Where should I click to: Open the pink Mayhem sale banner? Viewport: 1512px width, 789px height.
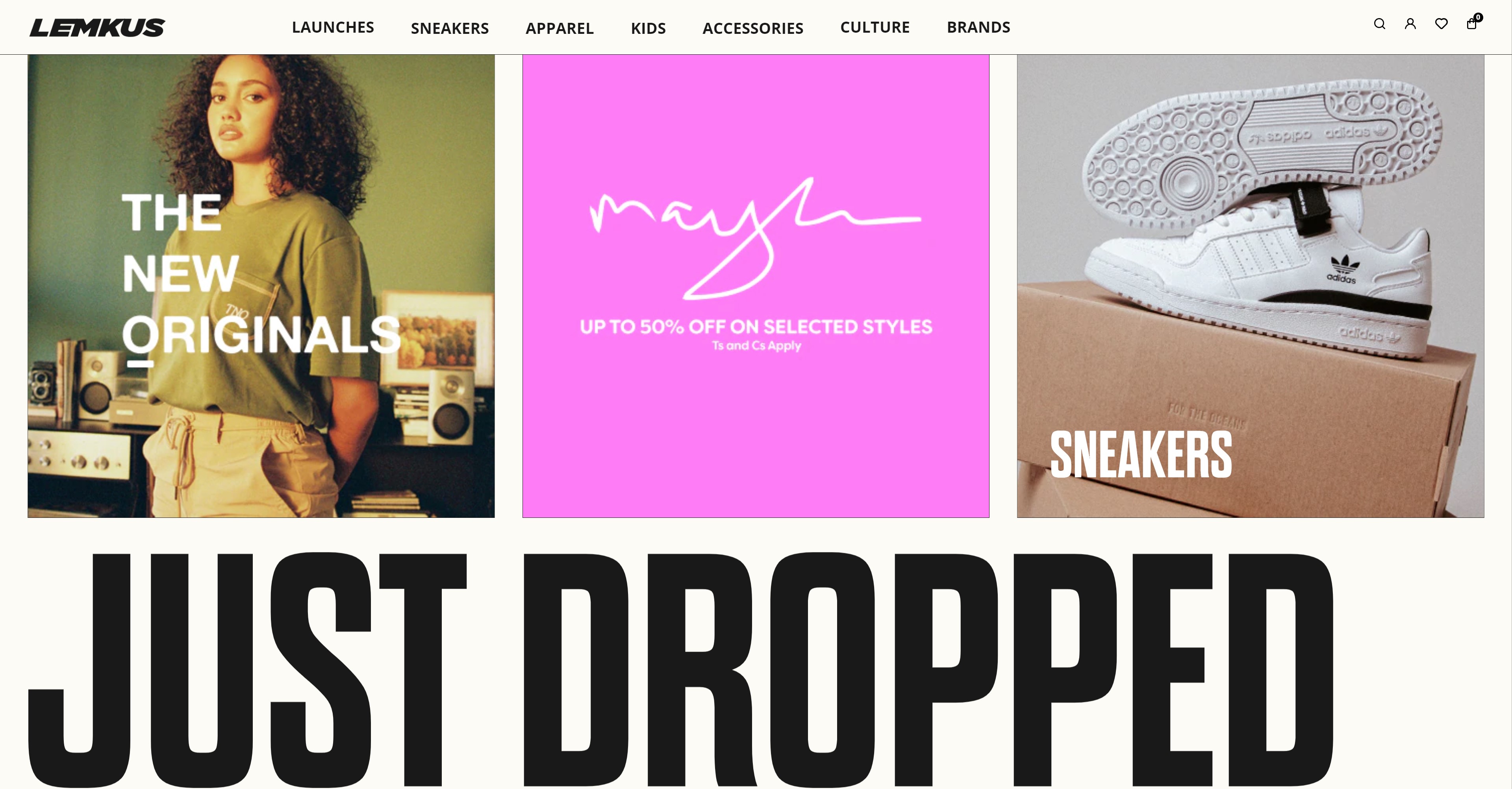tap(756, 286)
